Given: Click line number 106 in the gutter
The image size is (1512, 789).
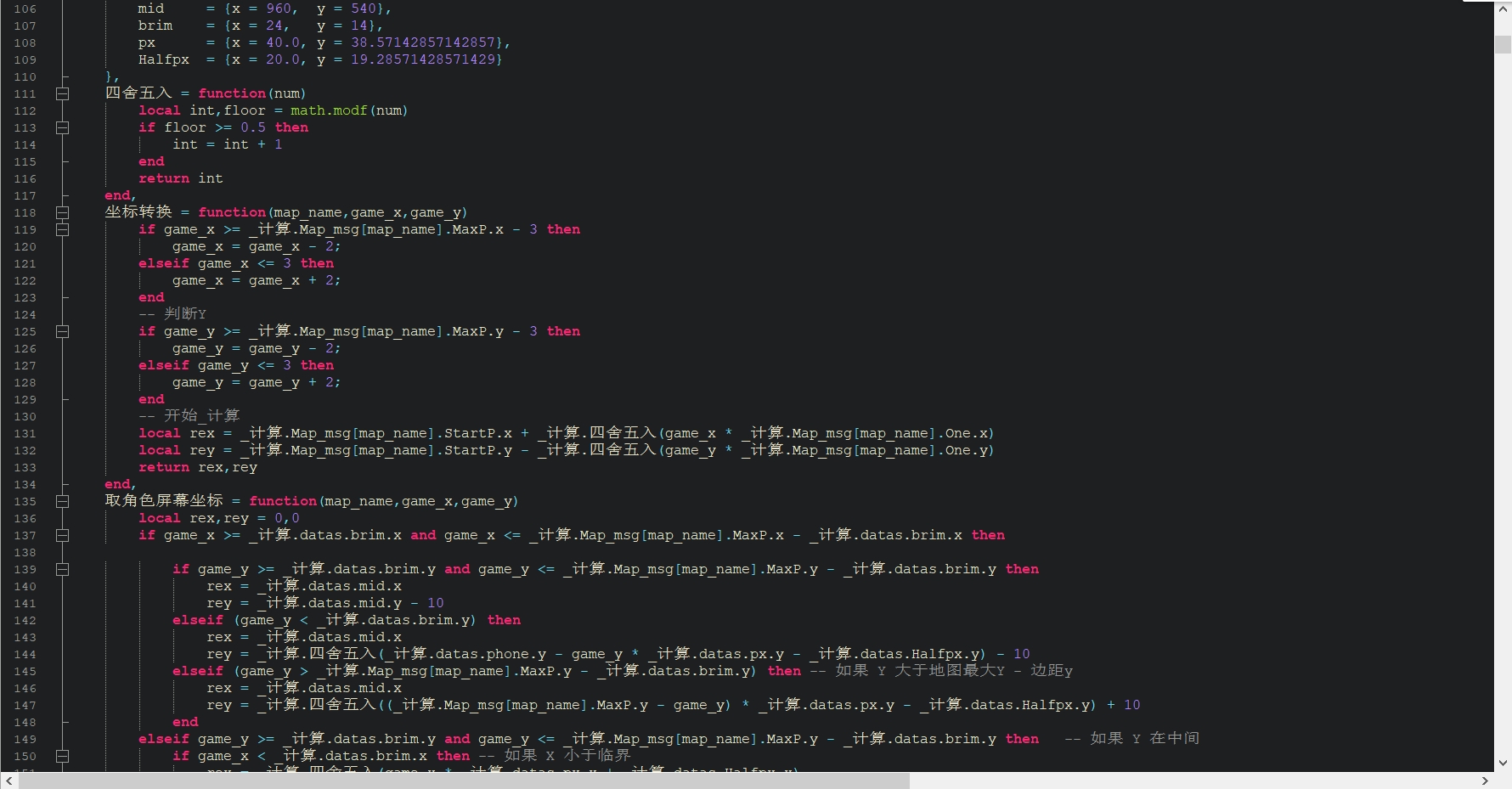Looking at the screenshot, I should (25, 8).
